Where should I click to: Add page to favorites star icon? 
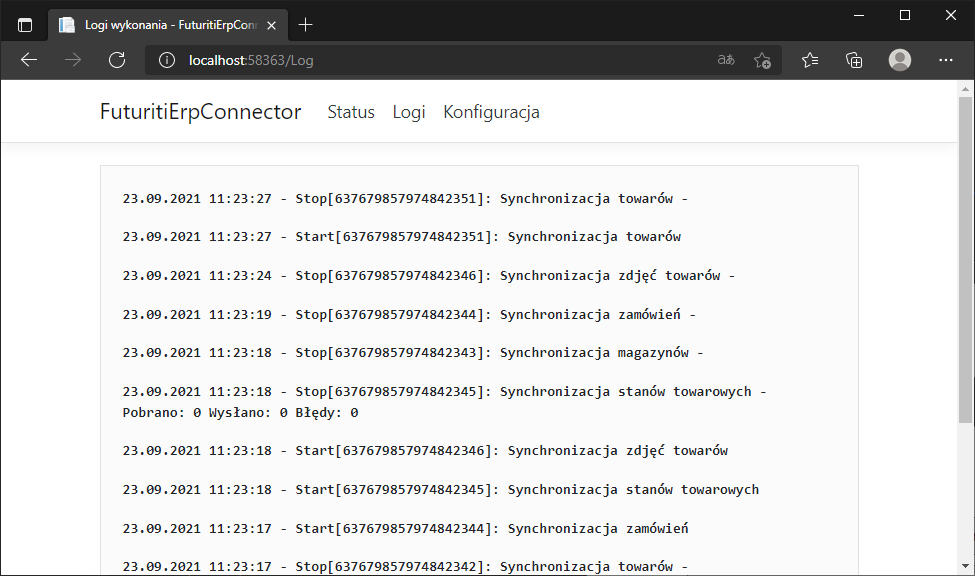click(x=762, y=60)
